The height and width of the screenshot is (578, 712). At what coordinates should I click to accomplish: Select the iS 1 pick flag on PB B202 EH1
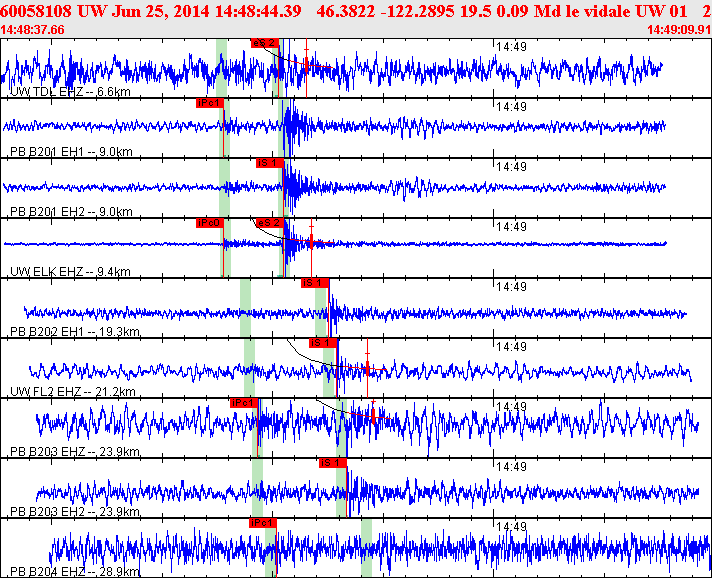[315, 282]
